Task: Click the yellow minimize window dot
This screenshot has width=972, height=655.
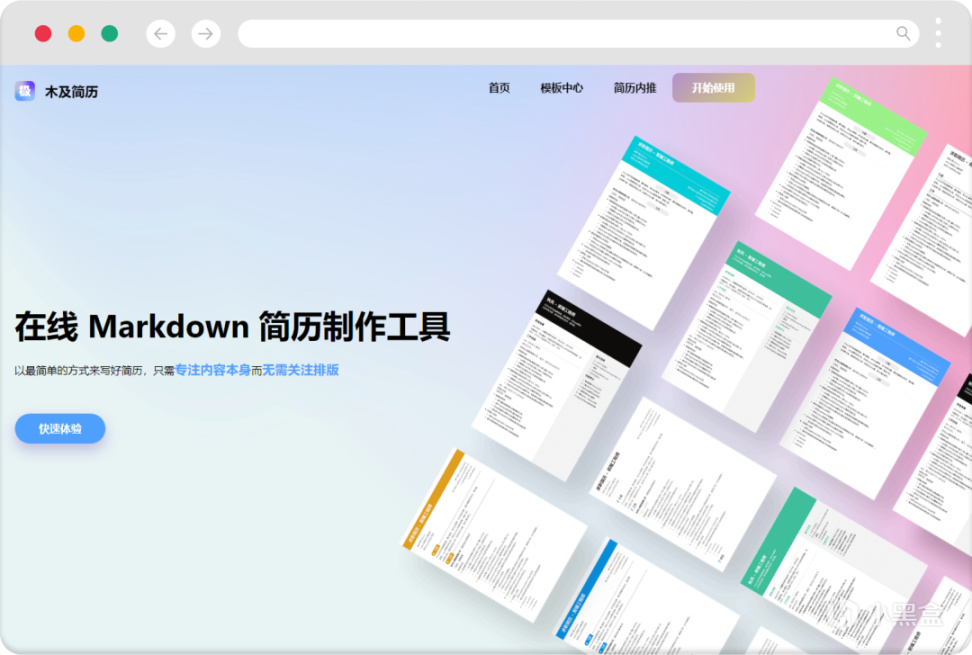Action: [76, 33]
